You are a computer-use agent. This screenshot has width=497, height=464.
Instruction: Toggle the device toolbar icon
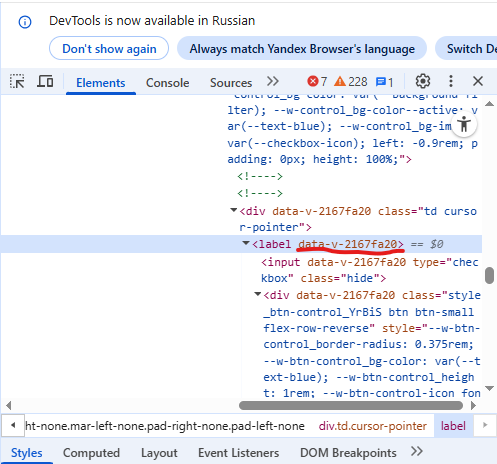coord(45,81)
